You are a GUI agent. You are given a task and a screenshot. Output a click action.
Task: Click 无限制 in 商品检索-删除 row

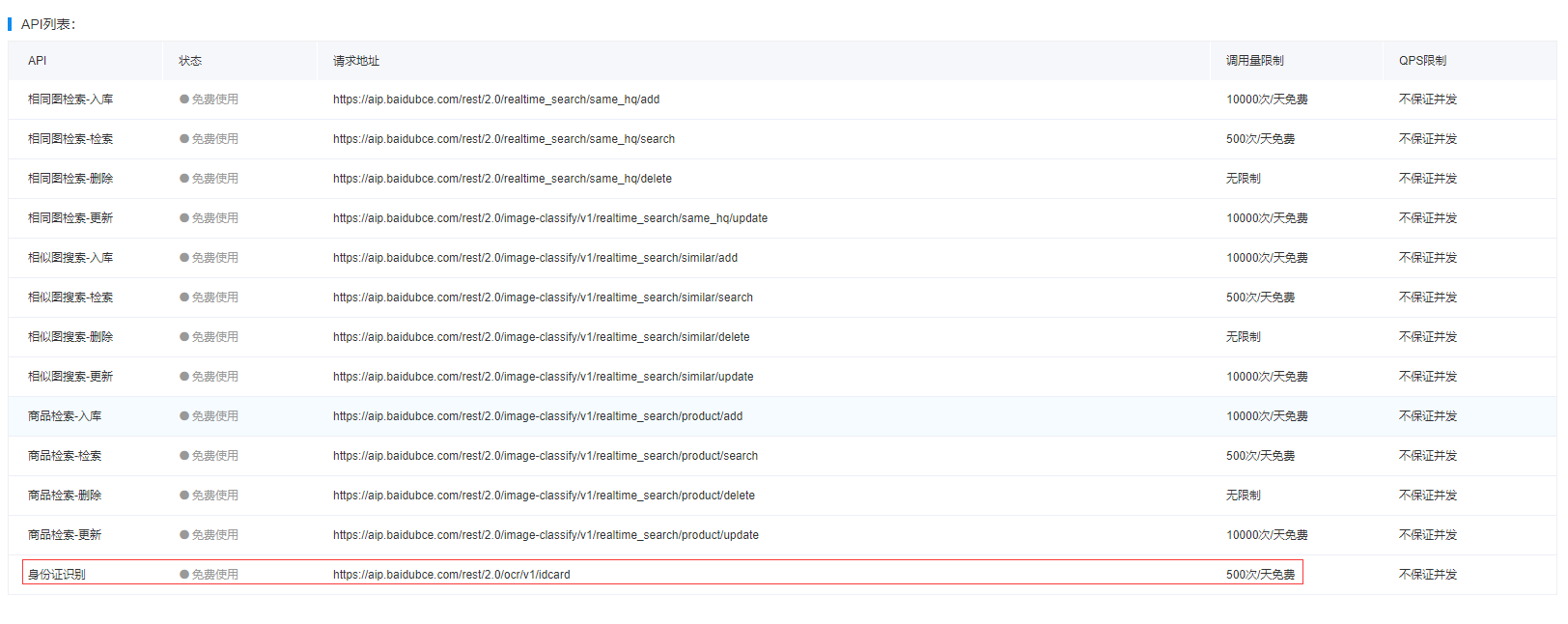[x=1244, y=496]
